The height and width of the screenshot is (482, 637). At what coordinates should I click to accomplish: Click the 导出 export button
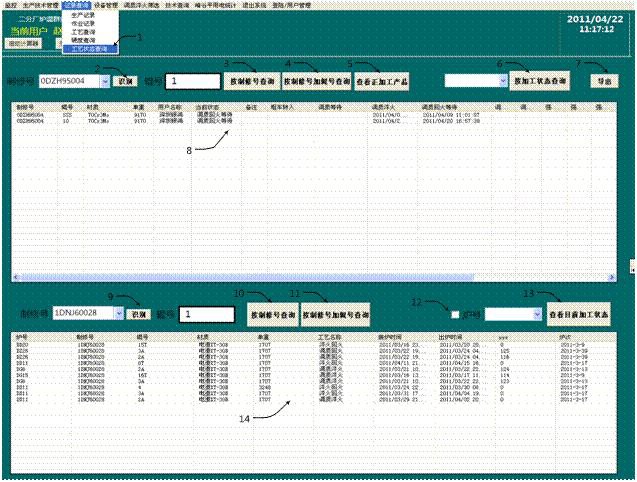(603, 80)
